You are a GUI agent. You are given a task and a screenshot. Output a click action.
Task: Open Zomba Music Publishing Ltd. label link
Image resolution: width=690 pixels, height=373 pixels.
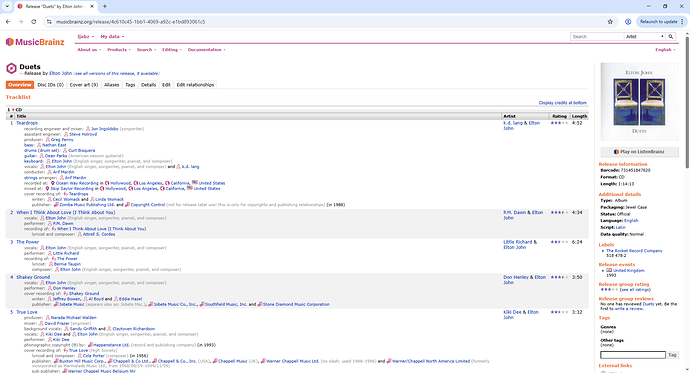point(87,205)
